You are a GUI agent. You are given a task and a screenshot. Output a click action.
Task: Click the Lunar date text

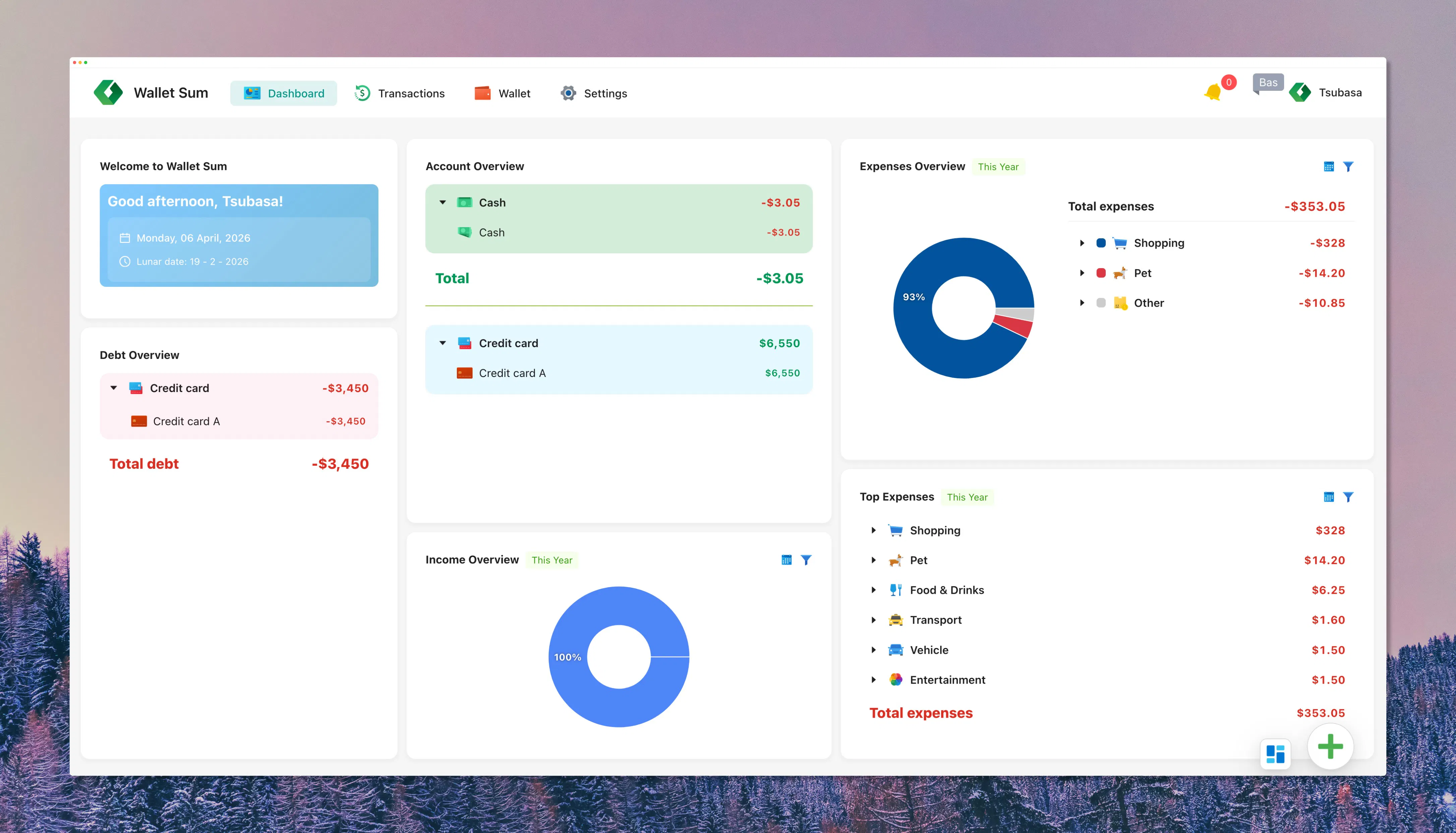192,261
